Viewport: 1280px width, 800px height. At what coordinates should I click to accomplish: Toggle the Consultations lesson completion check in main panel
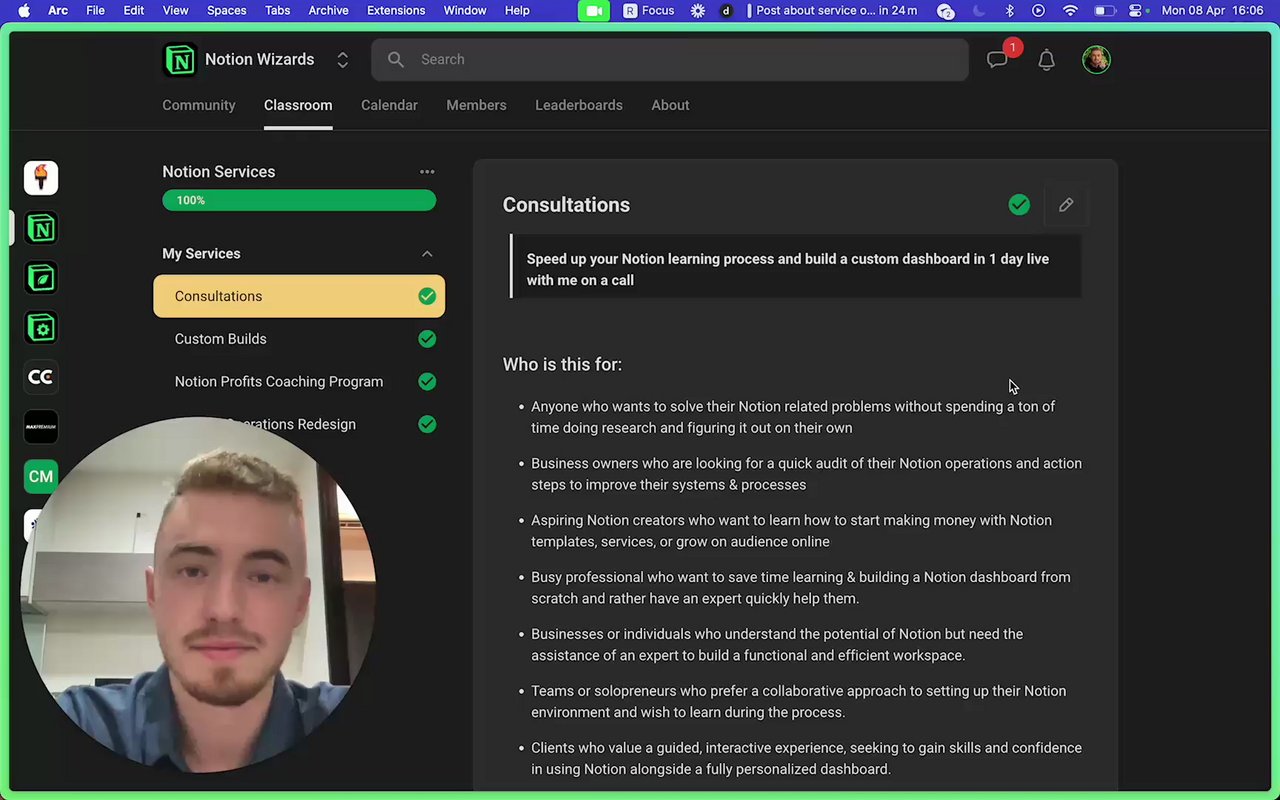coord(1019,205)
